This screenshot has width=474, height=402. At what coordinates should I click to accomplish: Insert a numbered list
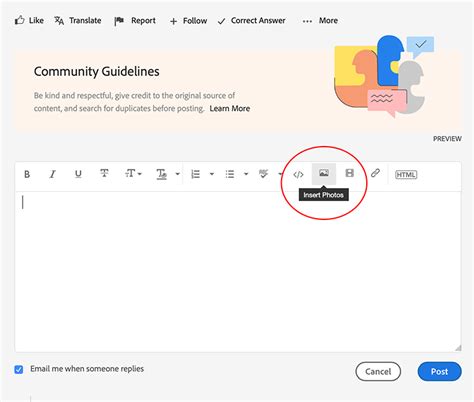coord(195,174)
